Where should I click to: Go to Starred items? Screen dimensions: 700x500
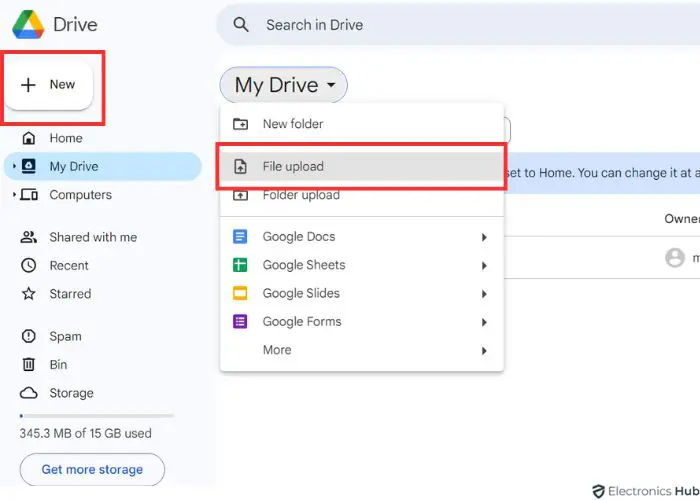70,294
